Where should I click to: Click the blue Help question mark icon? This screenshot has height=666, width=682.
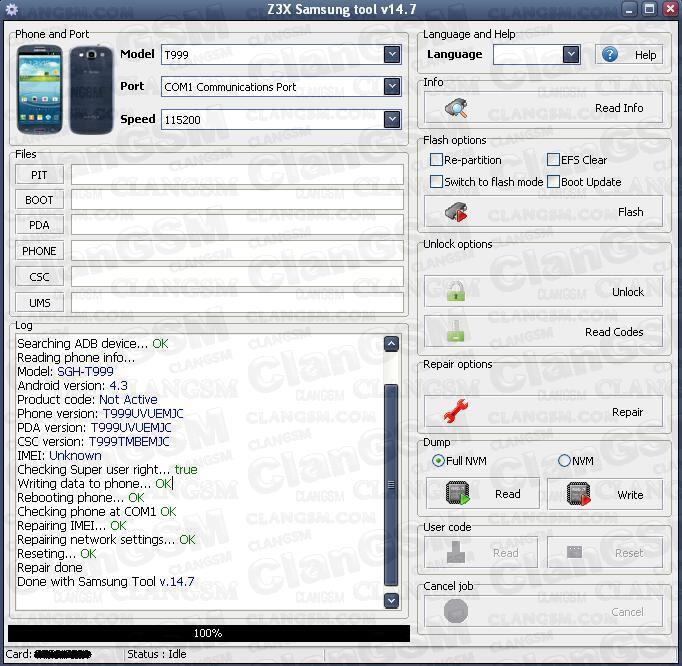[x=610, y=54]
